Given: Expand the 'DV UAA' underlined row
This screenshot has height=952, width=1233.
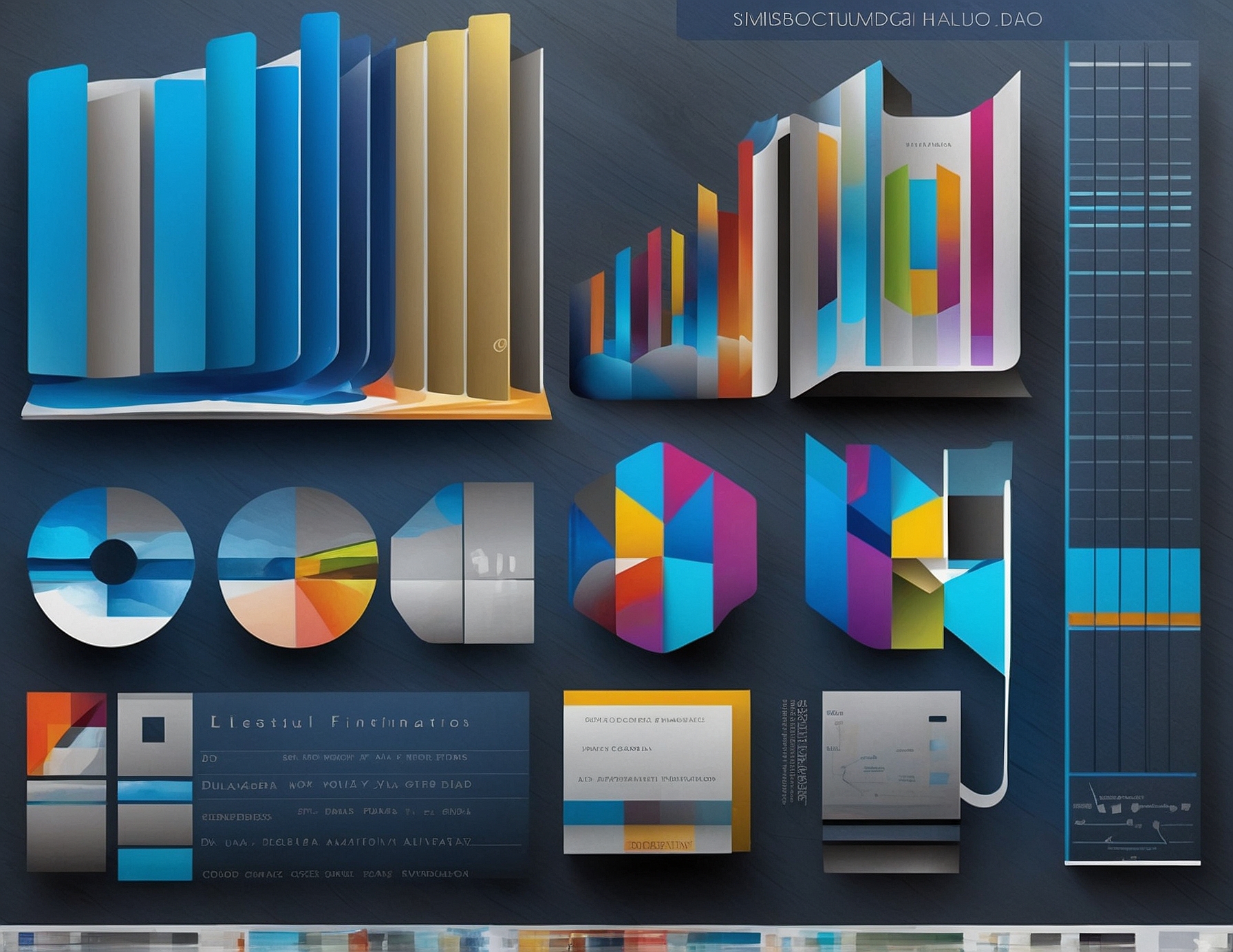Looking at the screenshot, I should (336, 842).
